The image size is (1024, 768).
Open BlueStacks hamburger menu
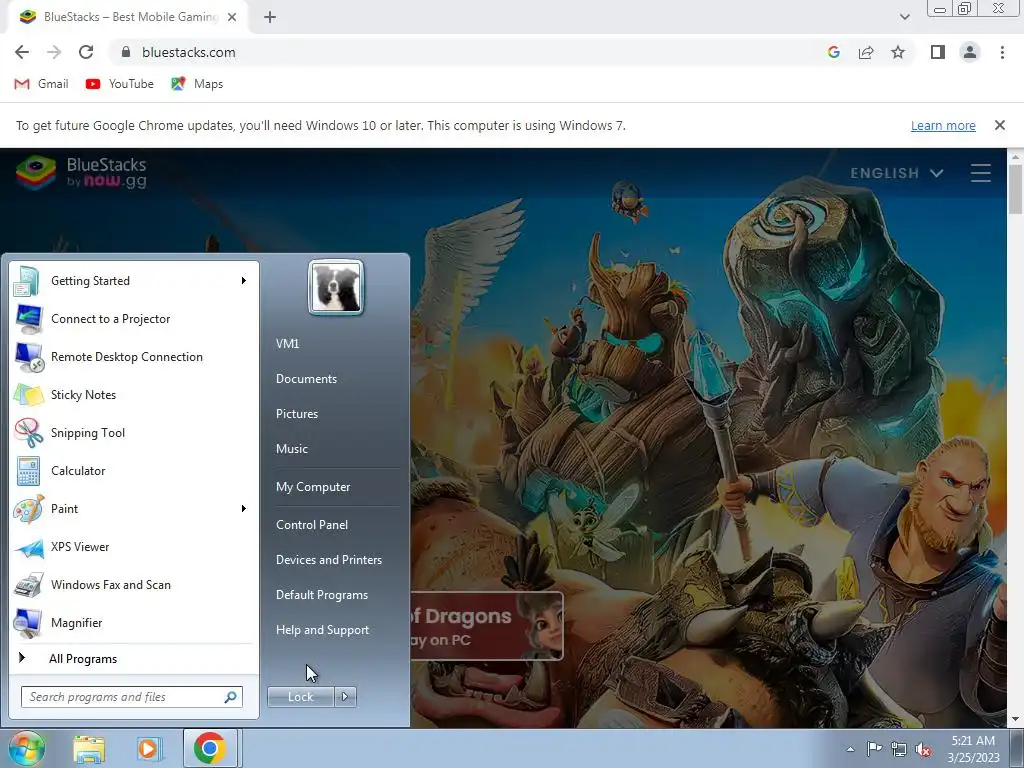981,173
